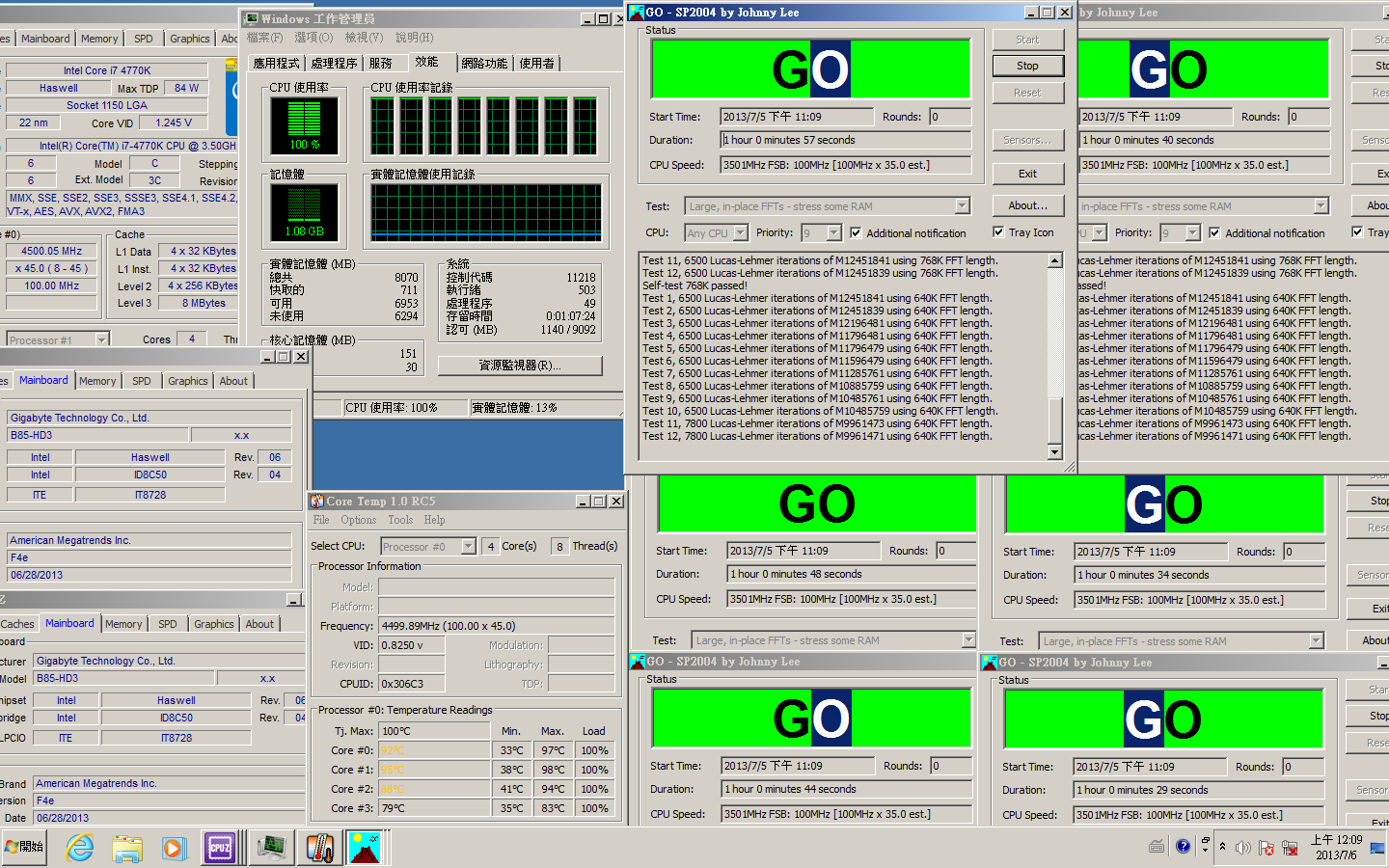The height and width of the screenshot is (868, 1389).
Task: Click the taskbar clock showing 12:09
Action: (x=1336, y=847)
